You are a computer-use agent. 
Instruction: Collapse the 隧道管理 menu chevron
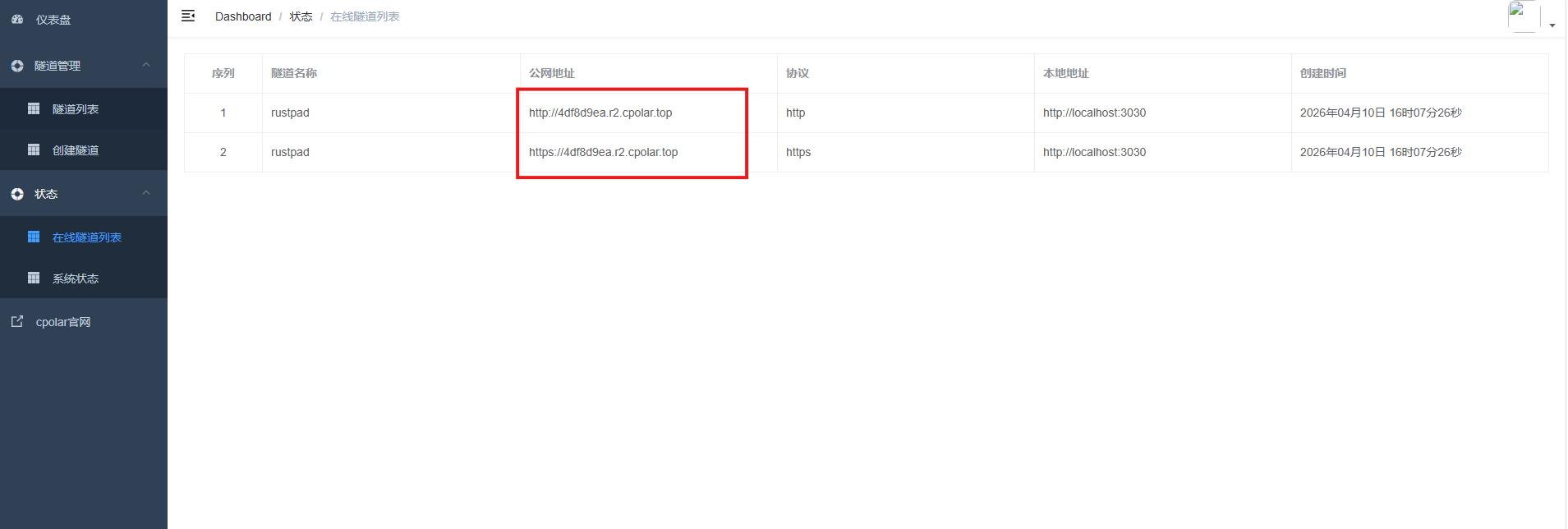click(146, 65)
